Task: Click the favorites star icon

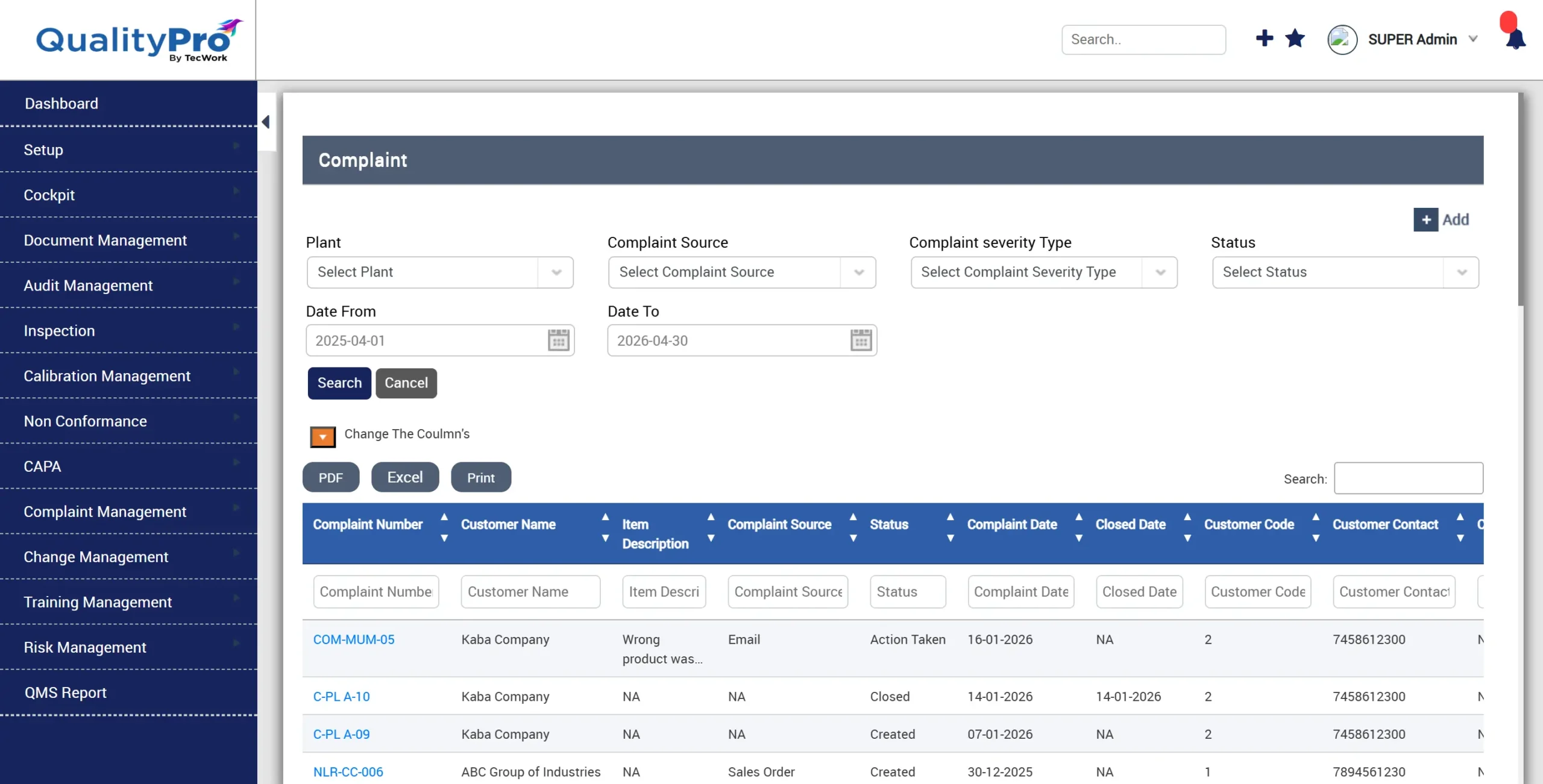Action: pos(1295,39)
